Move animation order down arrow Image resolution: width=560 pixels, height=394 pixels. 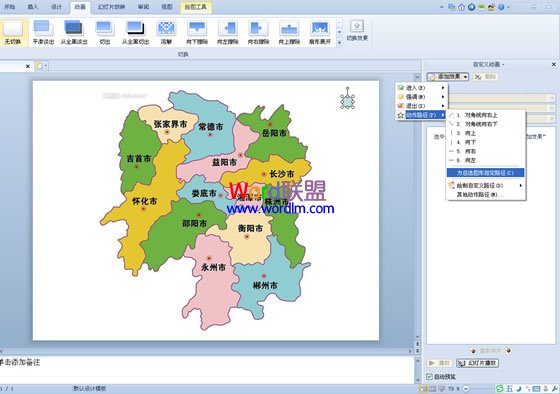tap(508, 351)
